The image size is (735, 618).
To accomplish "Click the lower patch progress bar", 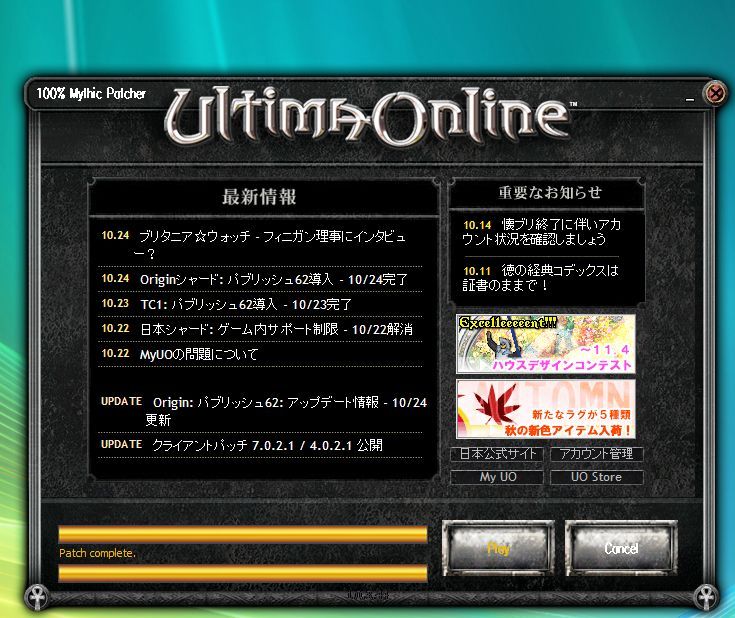I will 243,573.
